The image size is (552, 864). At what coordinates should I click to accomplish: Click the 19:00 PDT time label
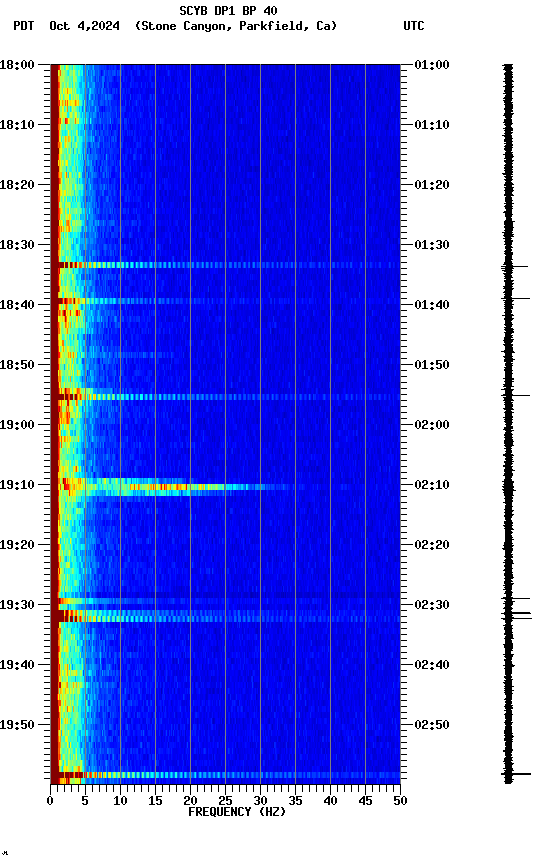(17, 425)
